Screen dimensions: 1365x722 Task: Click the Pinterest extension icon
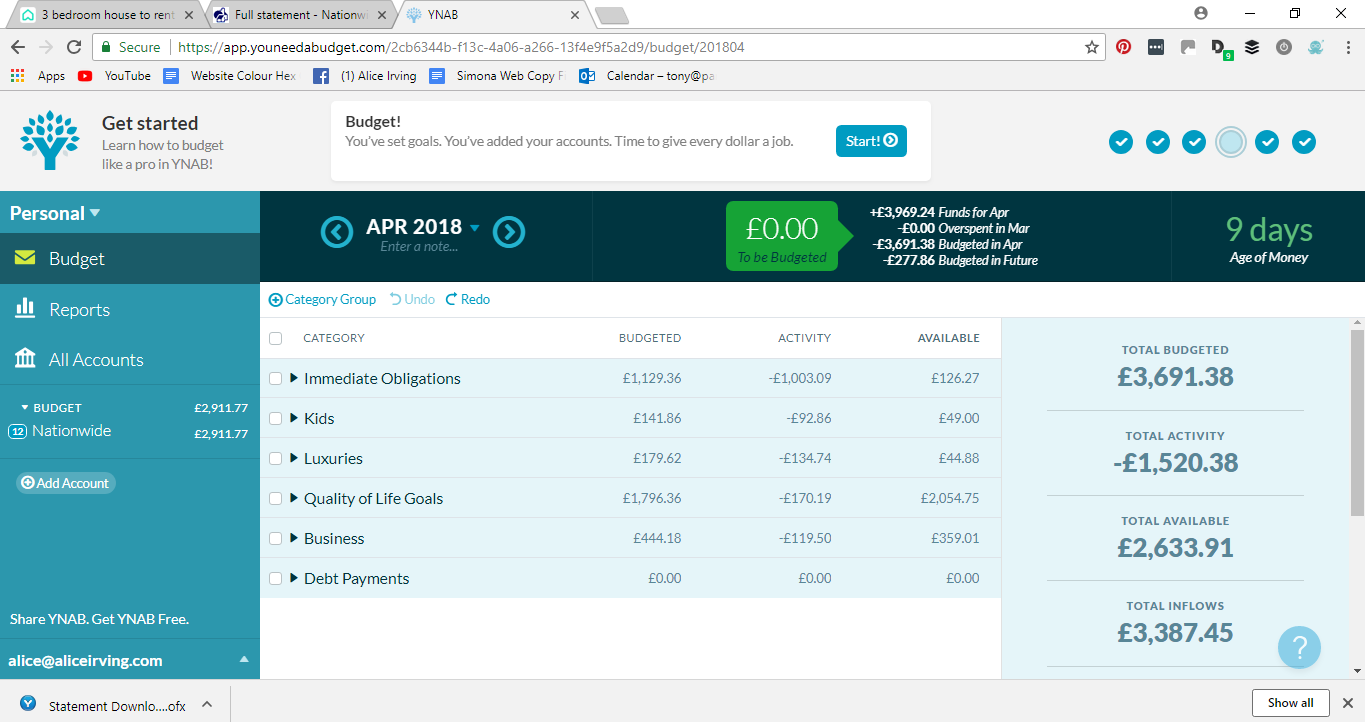[1124, 47]
